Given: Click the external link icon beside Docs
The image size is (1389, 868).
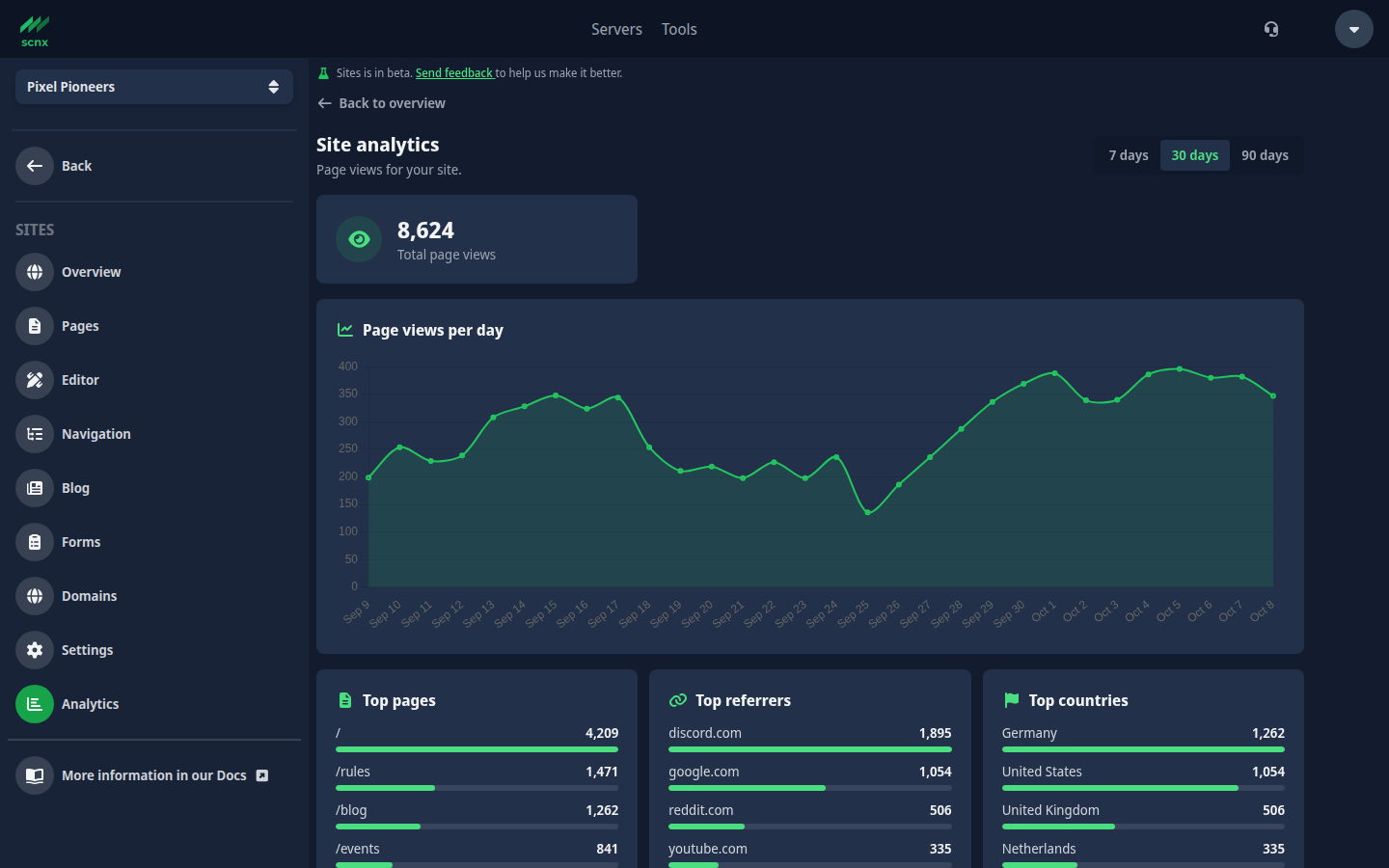Looking at the screenshot, I should point(262,775).
